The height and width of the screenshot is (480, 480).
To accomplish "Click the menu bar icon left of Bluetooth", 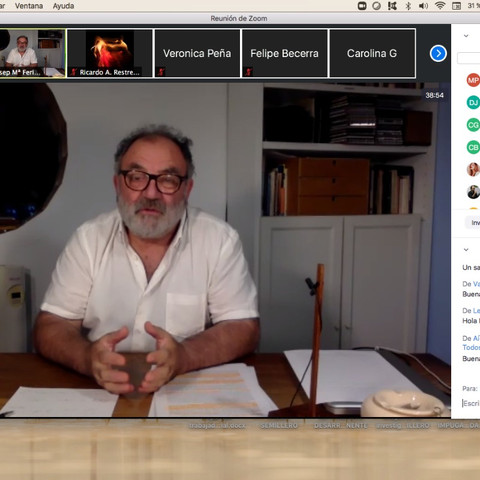I will tap(392, 6).
